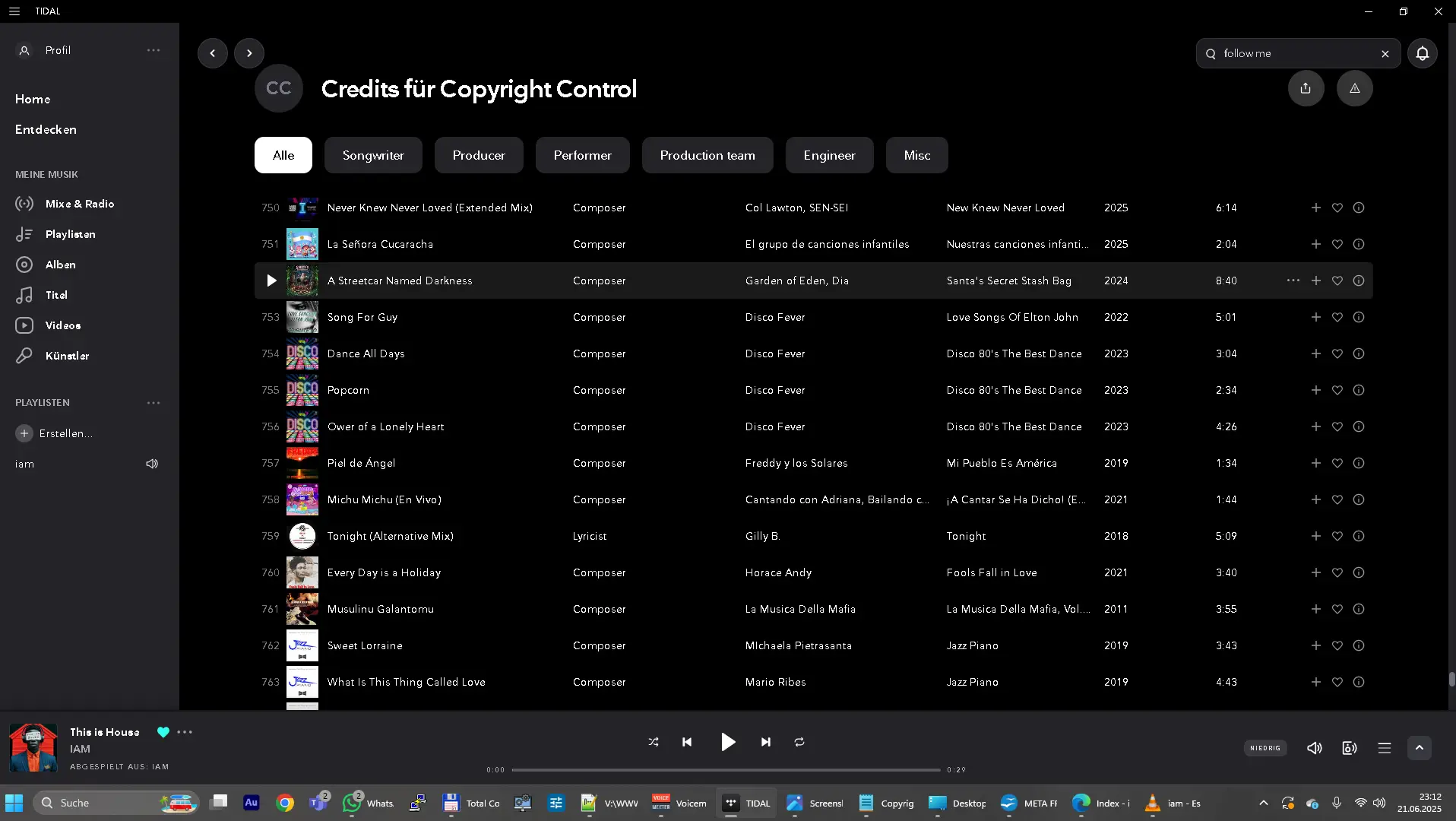Expand the now playing view
Image resolution: width=1456 pixels, height=821 pixels.
(x=1419, y=748)
